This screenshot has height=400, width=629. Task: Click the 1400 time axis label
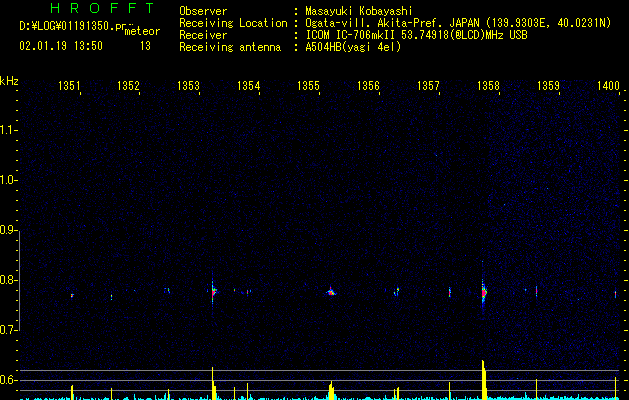[608, 86]
